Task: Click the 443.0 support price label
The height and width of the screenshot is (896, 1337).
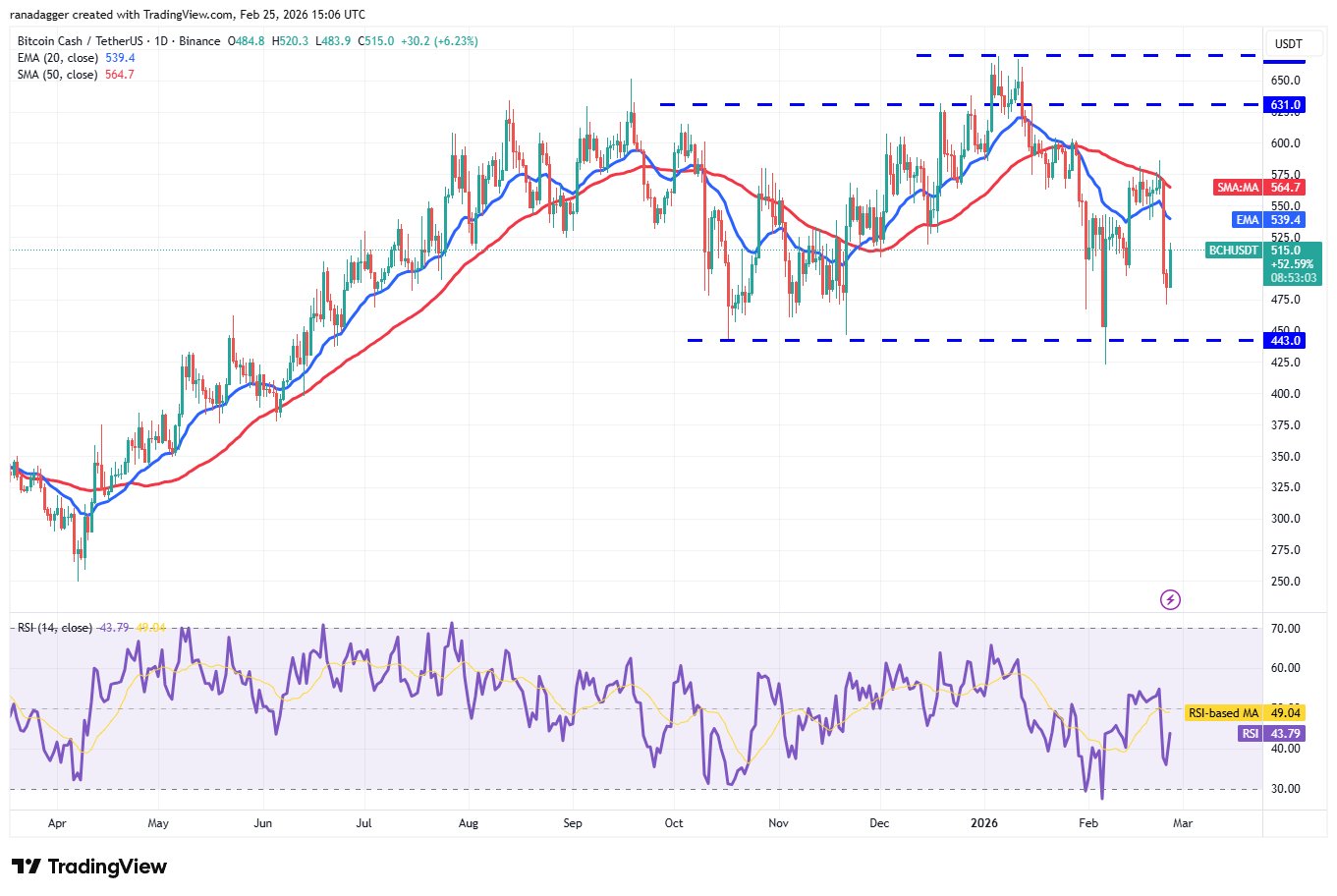Action: click(1285, 341)
